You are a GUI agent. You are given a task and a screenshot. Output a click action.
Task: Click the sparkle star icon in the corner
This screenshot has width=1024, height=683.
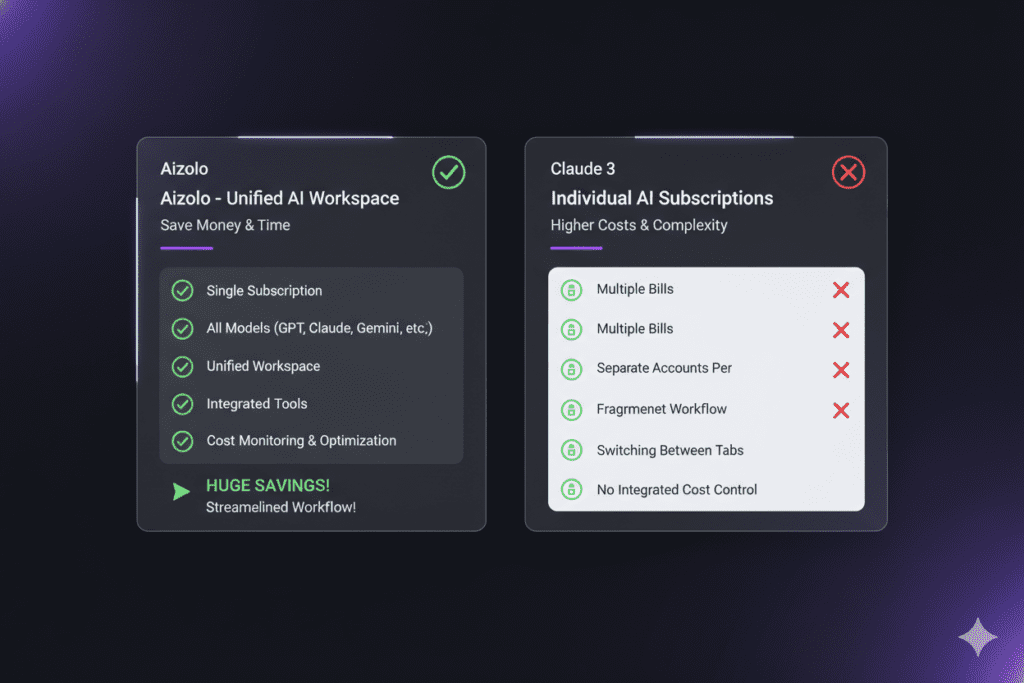976,637
